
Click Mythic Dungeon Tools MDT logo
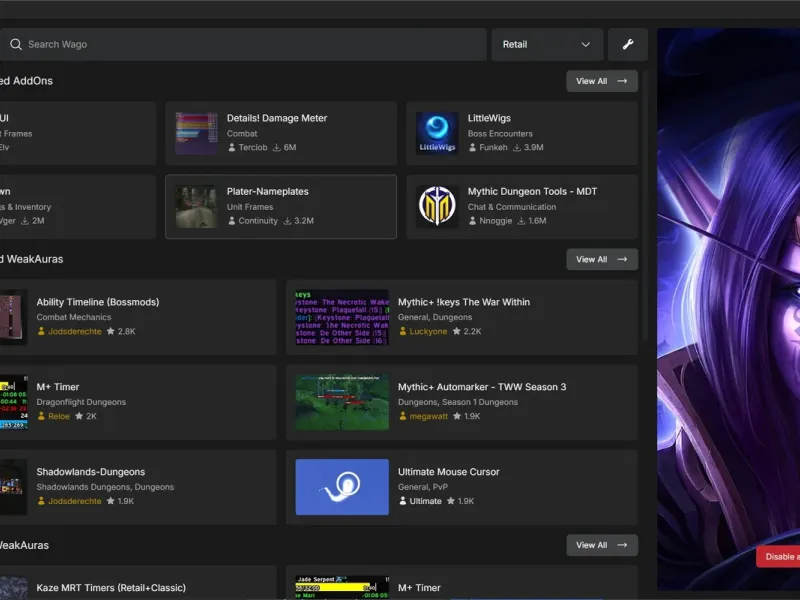[437, 207]
